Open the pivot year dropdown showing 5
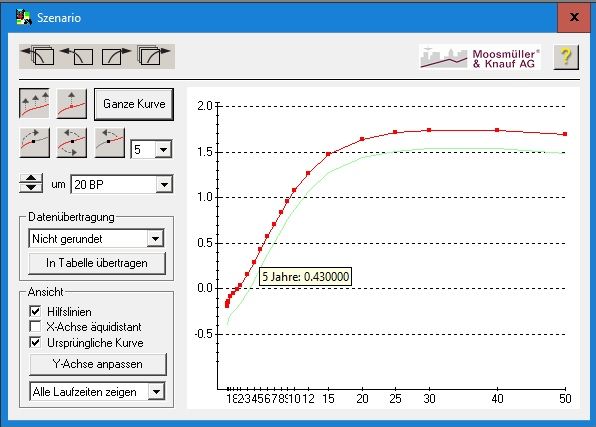 point(163,149)
